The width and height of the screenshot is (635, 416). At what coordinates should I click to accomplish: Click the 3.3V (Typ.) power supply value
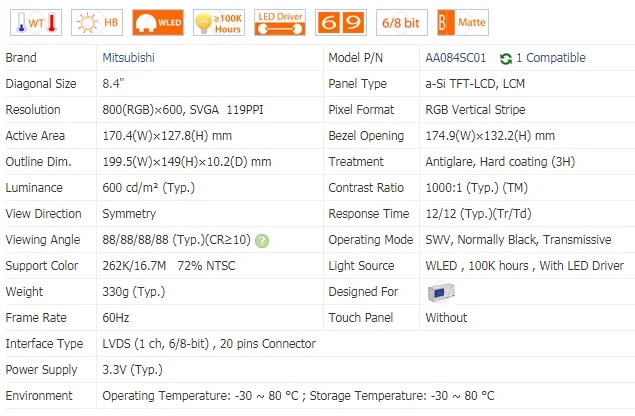132,369
